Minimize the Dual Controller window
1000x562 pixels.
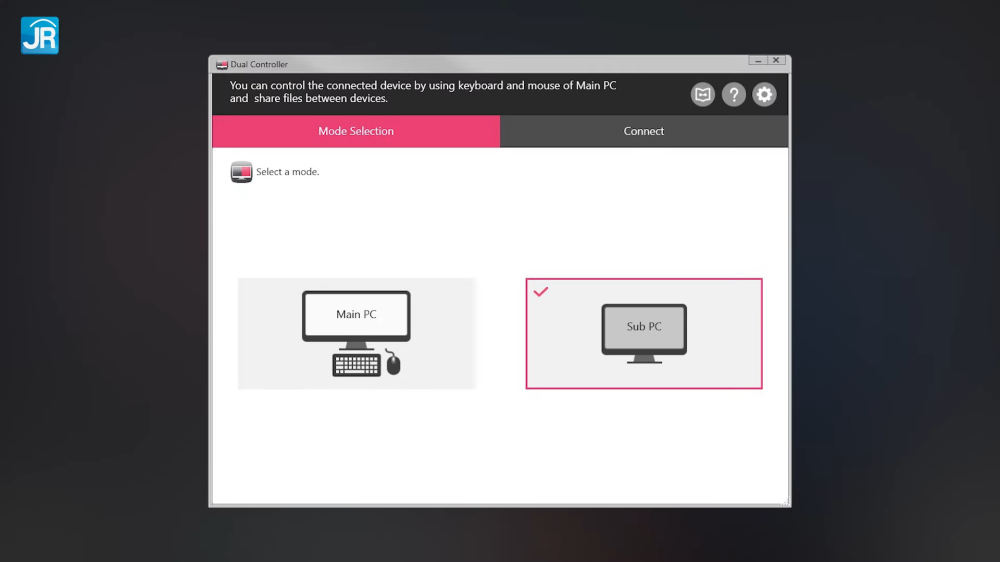point(757,61)
